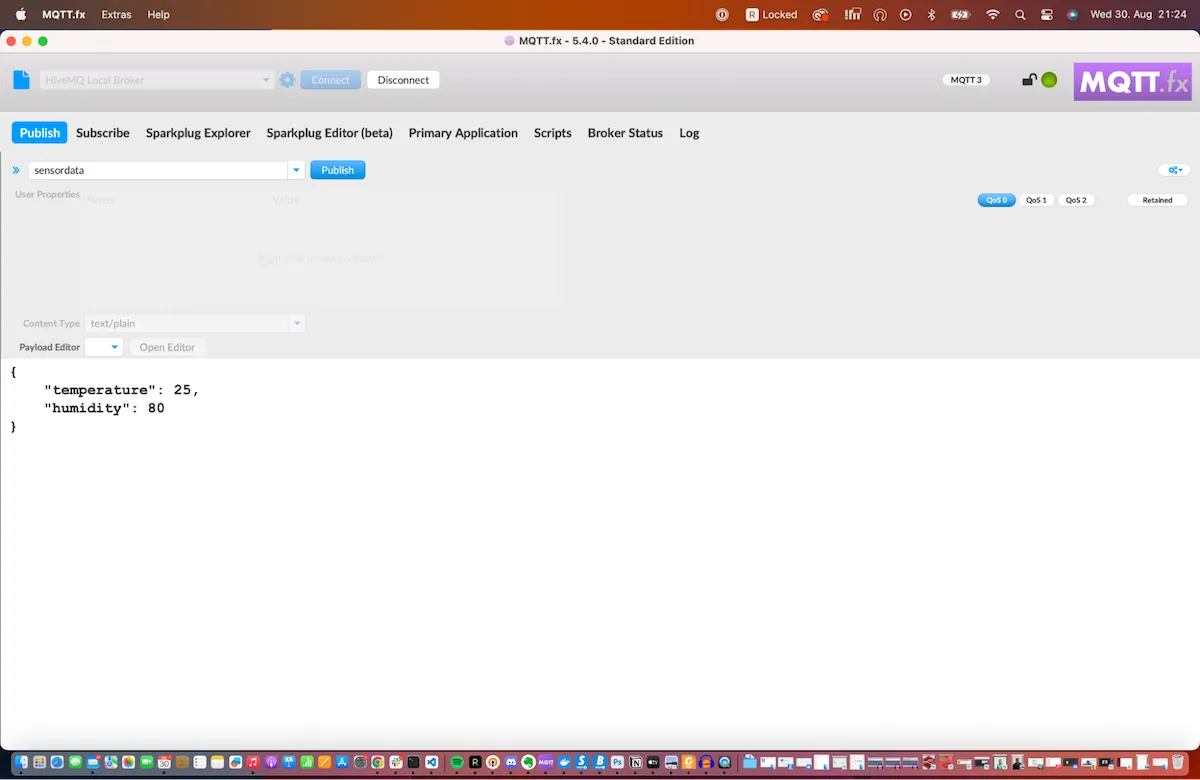Go to the Primary Application tab

click(463, 133)
